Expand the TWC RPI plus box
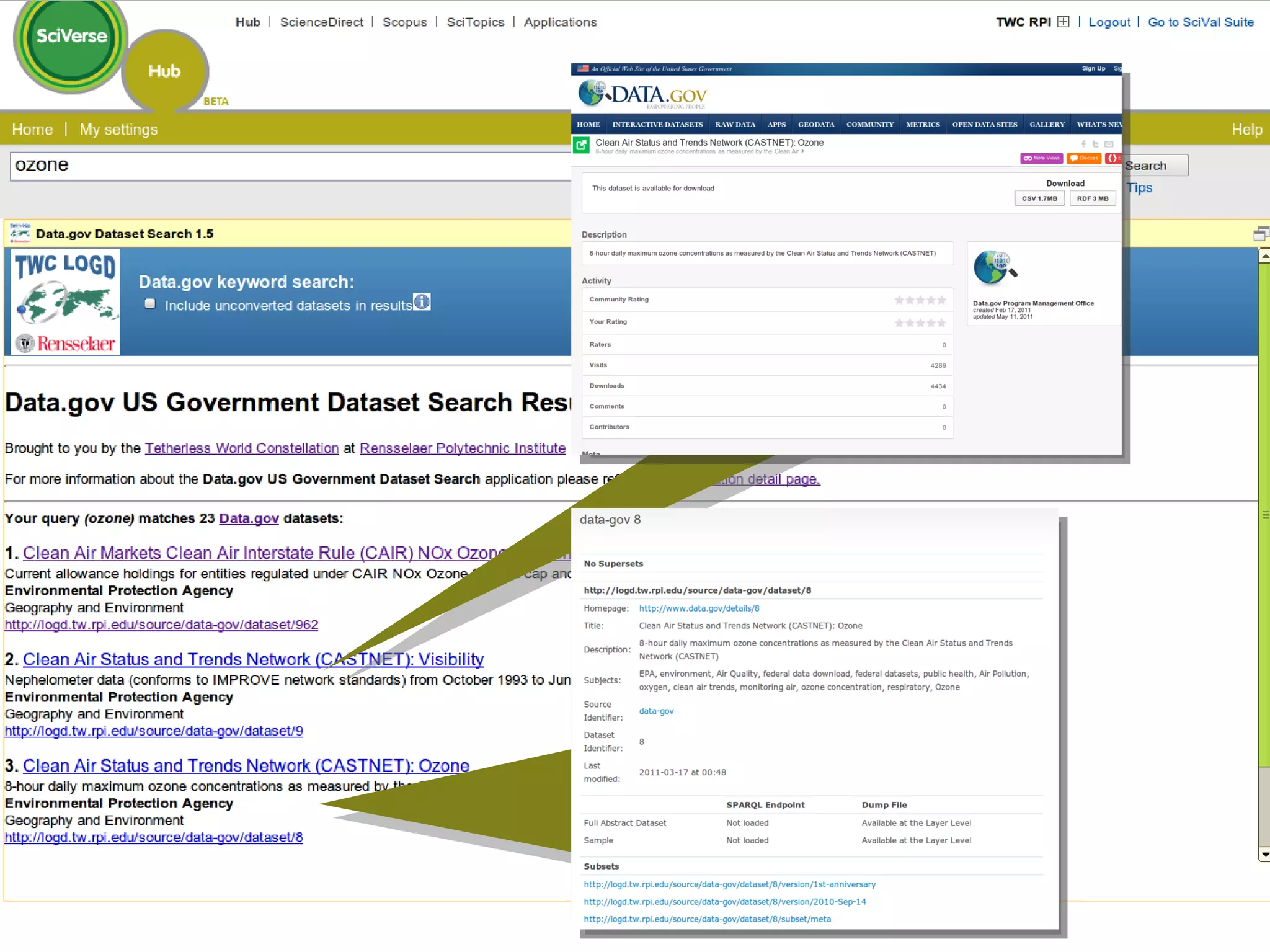 pyautogui.click(x=1063, y=22)
